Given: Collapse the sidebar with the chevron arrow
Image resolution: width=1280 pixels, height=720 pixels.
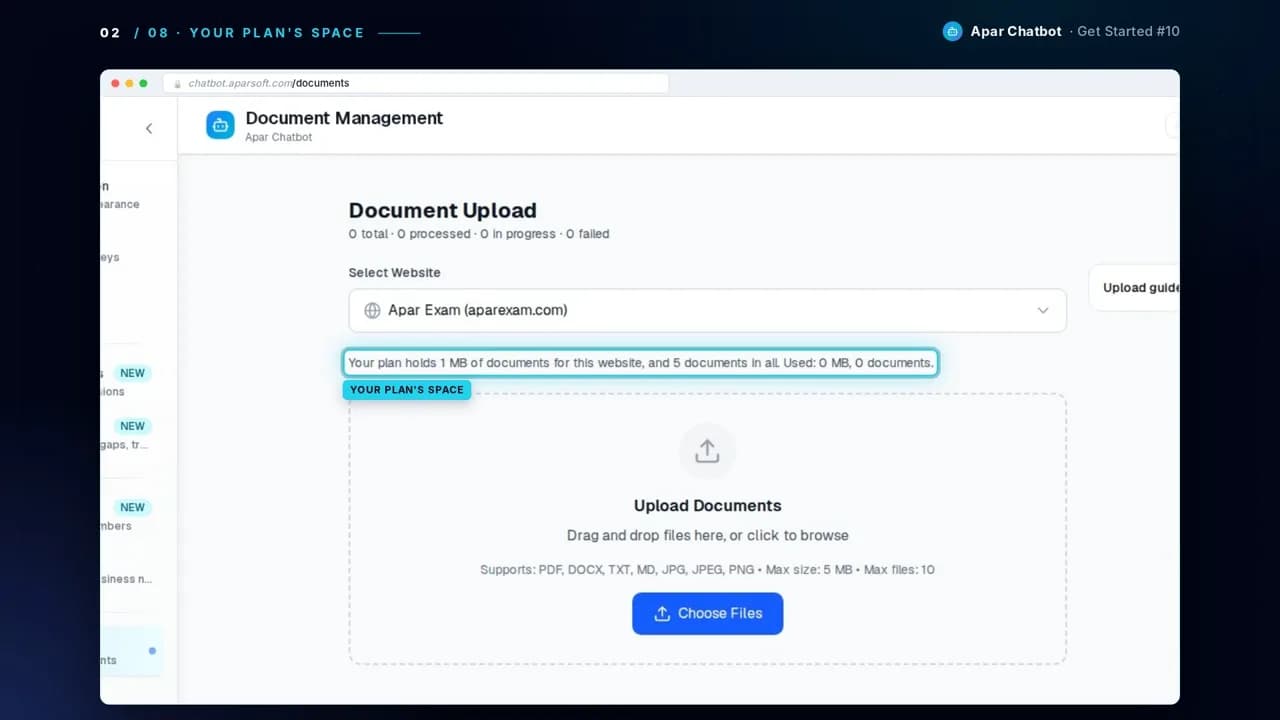Looking at the screenshot, I should [x=149, y=128].
